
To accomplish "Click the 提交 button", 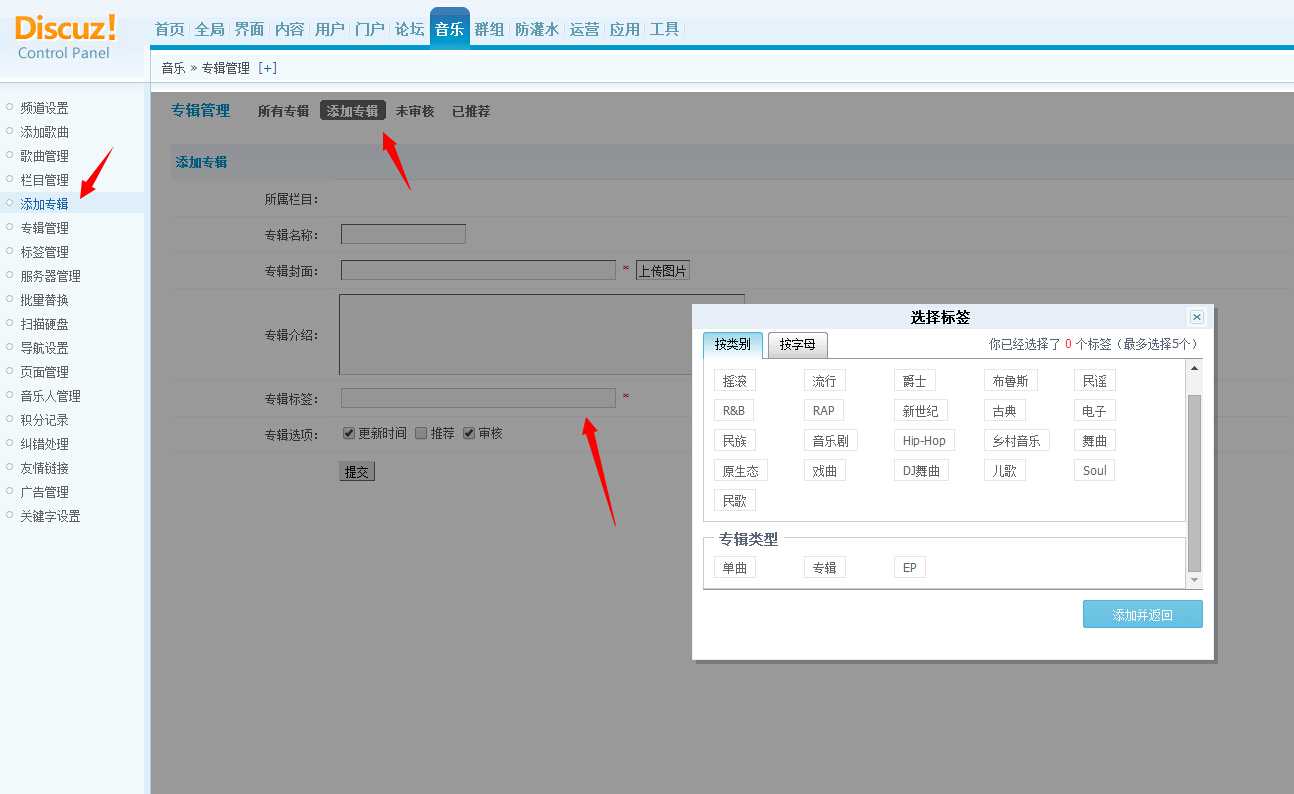I will (356, 472).
